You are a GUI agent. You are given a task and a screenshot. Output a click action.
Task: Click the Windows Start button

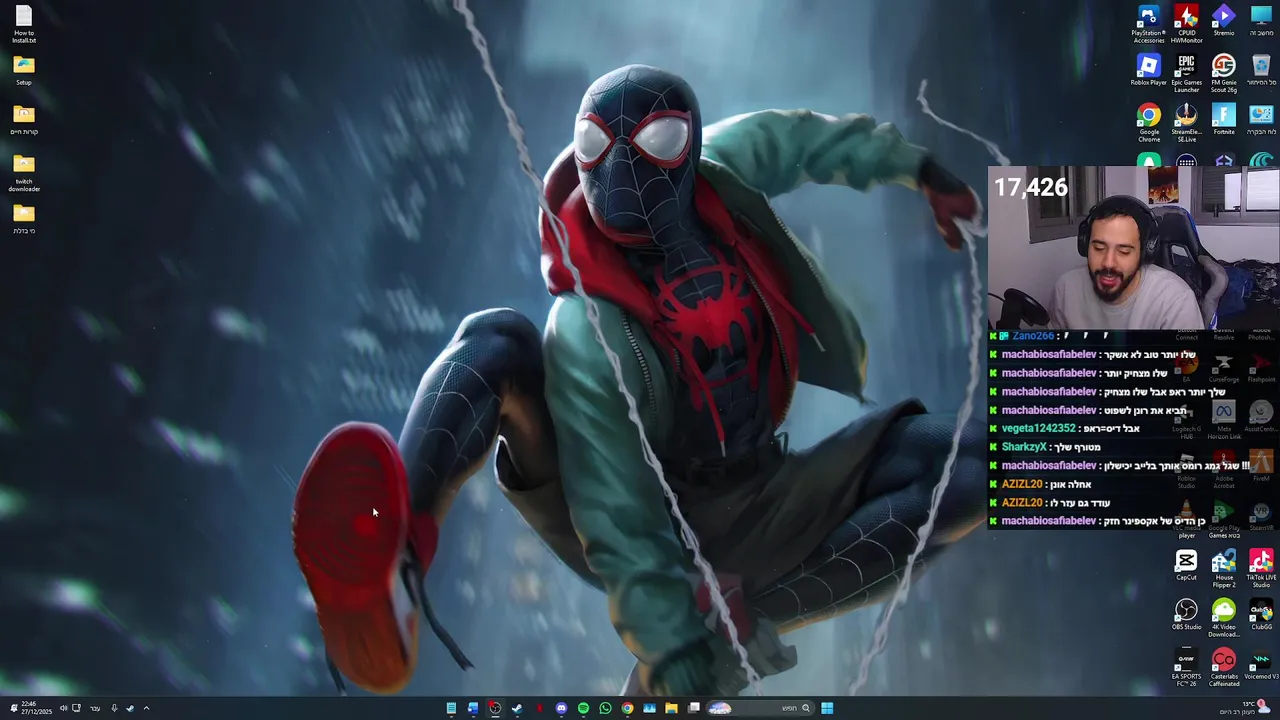point(827,708)
